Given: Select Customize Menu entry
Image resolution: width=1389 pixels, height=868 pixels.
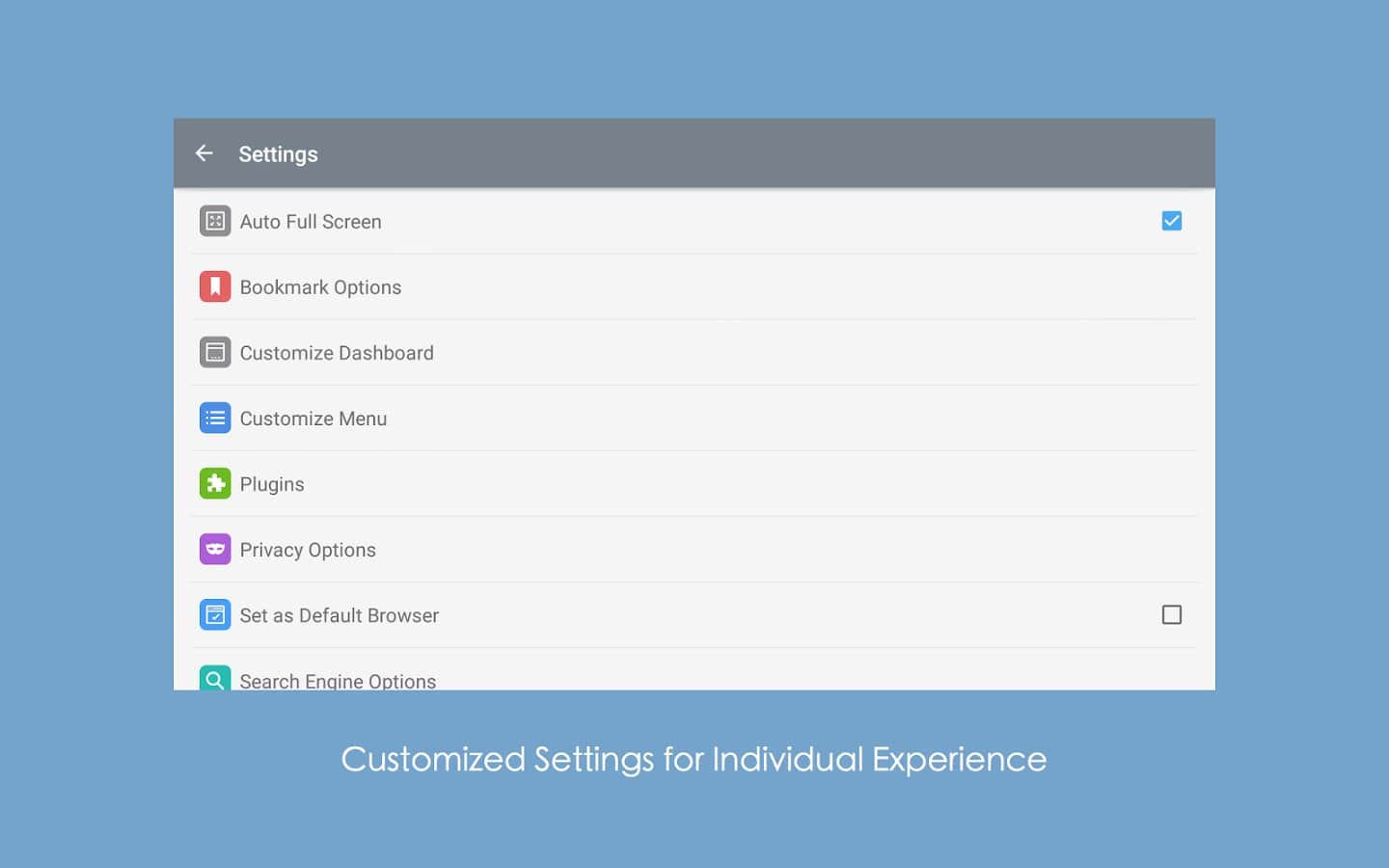Looking at the screenshot, I should pos(313,419).
